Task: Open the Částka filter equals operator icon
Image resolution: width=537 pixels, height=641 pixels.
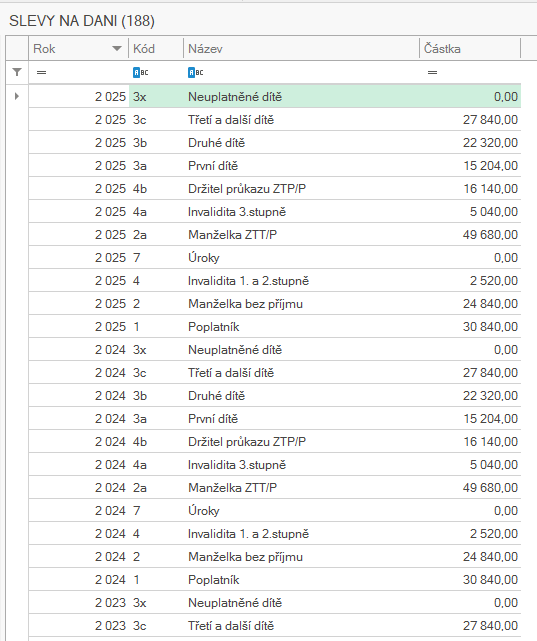Action: tap(432, 73)
